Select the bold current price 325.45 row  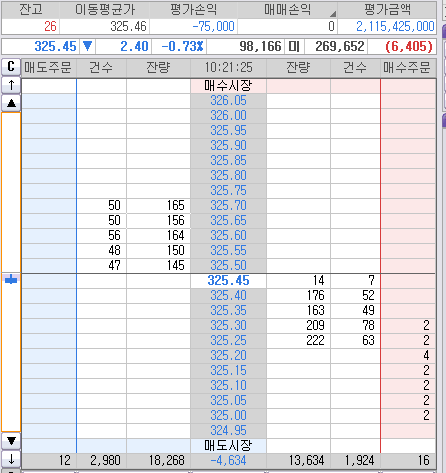(228, 281)
